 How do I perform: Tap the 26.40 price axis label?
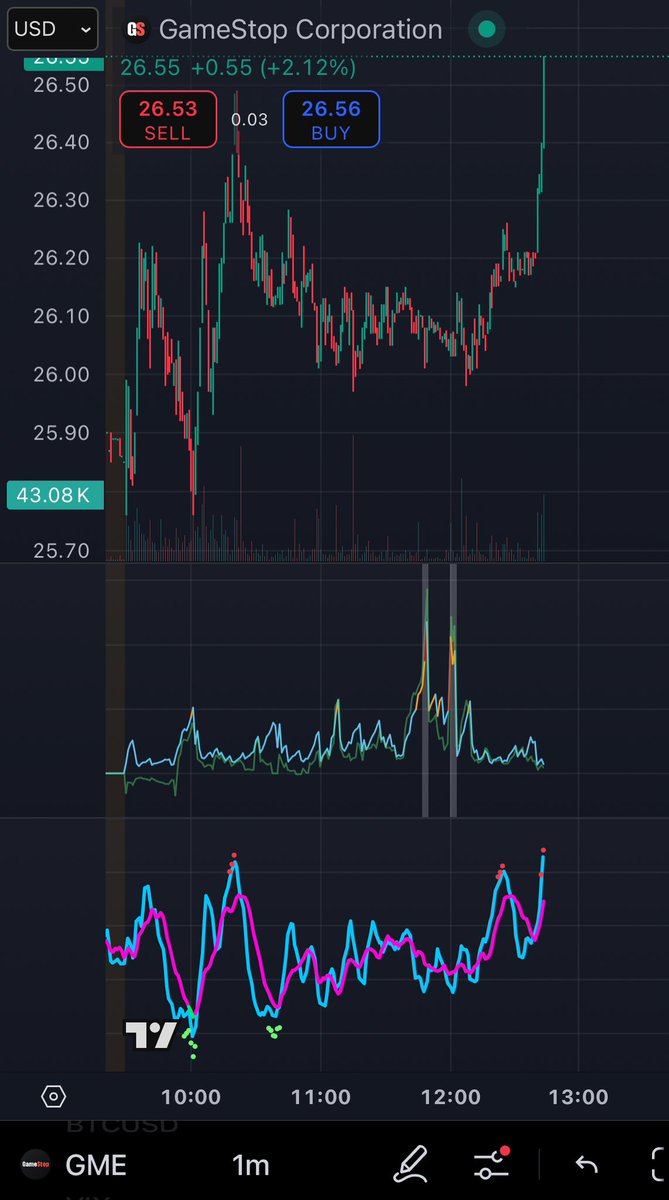tap(61, 143)
